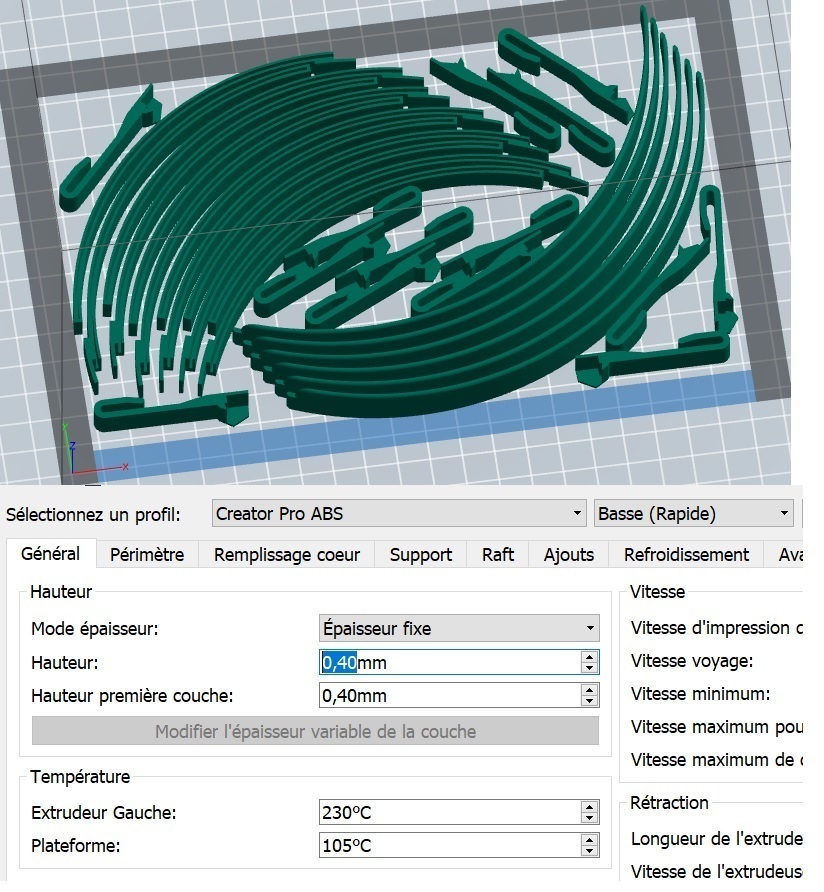Switch to the Périmètre tab
The width and height of the screenshot is (824, 892).
pyautogui.click(x=146, y=554)
